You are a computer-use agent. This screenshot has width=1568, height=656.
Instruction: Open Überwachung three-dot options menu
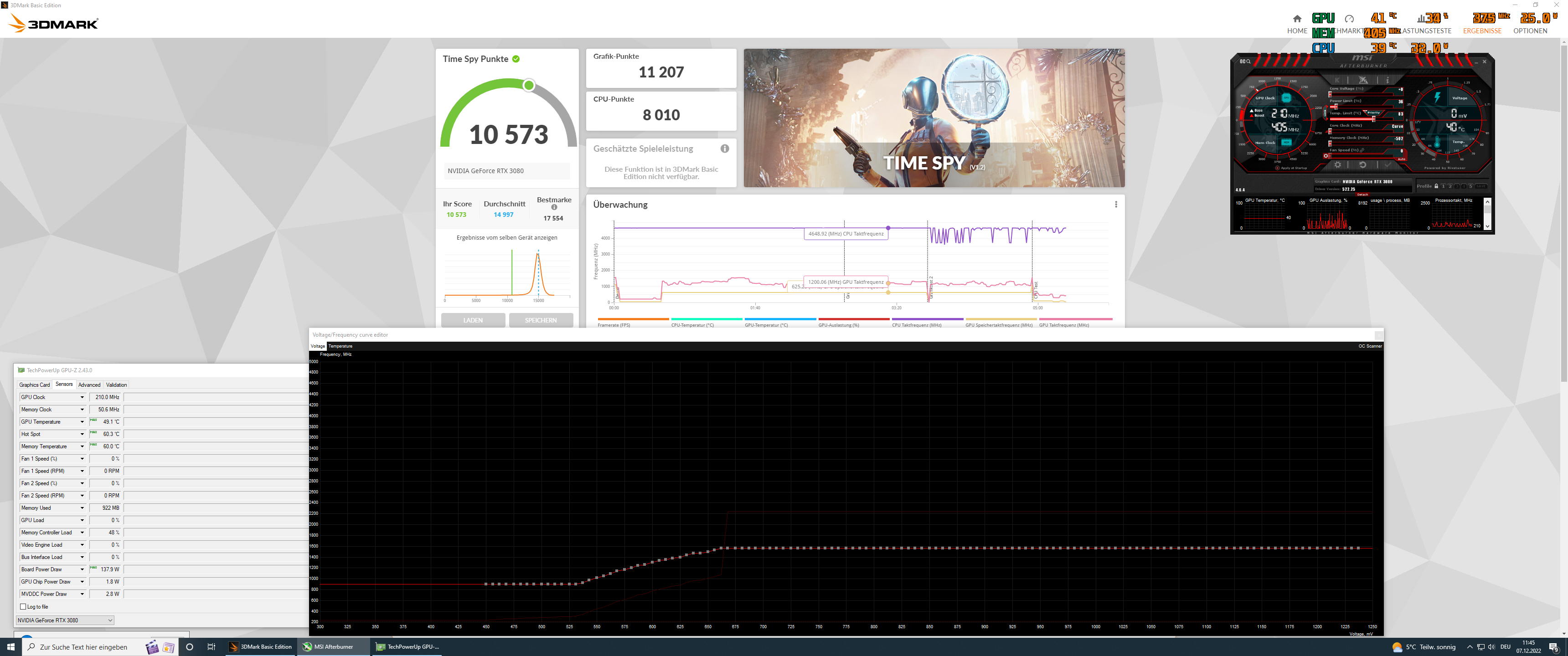pos(1116,205)
